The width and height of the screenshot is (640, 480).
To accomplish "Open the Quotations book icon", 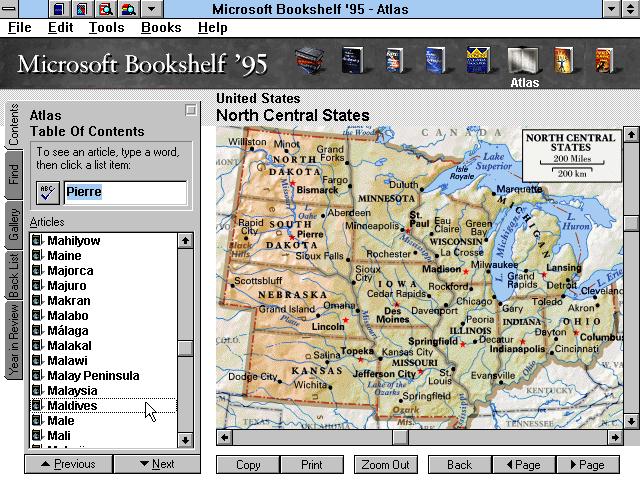I will click(x=436, y=60).
